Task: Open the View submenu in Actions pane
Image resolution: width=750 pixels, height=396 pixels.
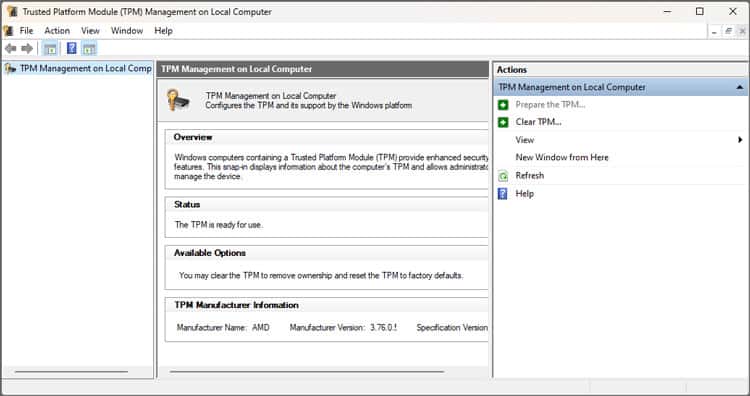Action: coord(525,140)
